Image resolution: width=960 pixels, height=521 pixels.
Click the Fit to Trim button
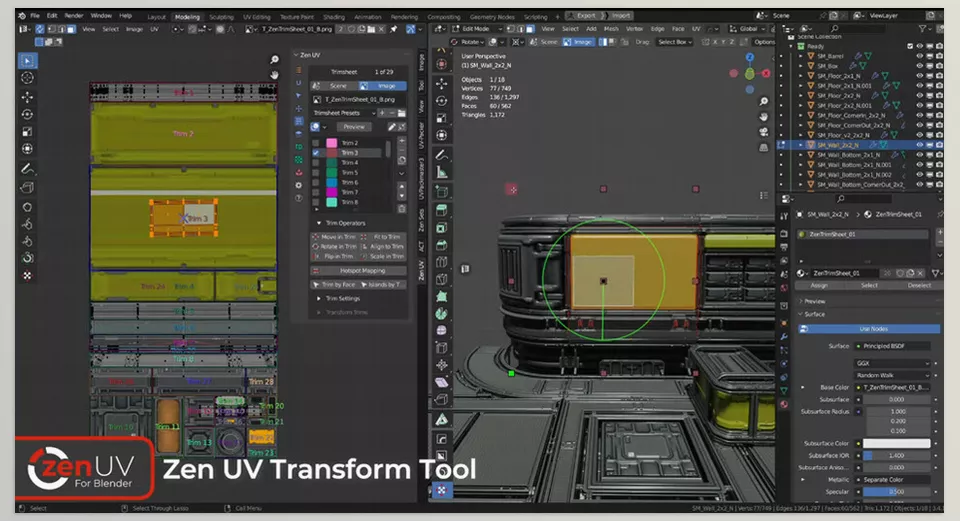383,237
